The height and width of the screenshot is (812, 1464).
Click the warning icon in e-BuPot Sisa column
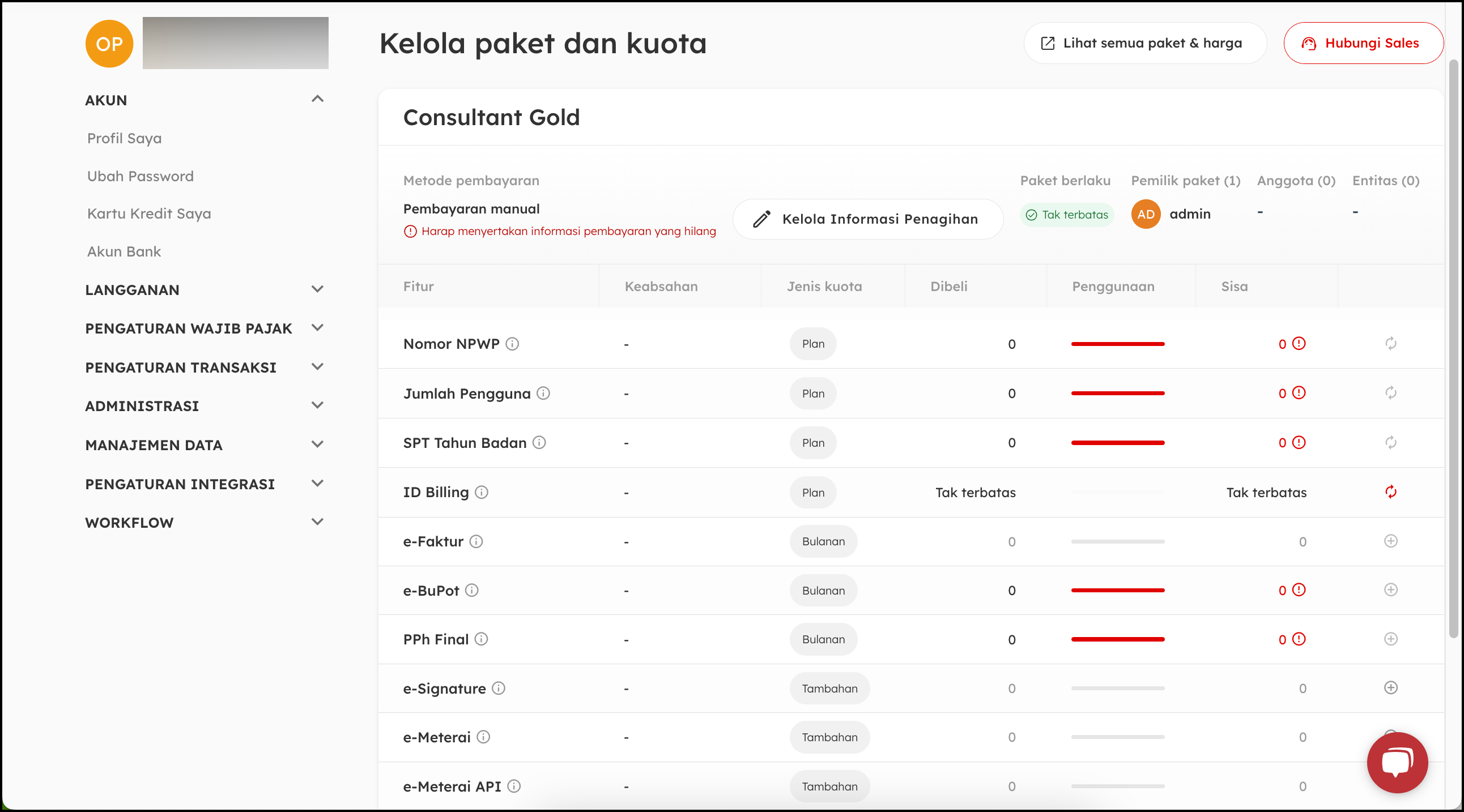click(x=1299, y=590)
